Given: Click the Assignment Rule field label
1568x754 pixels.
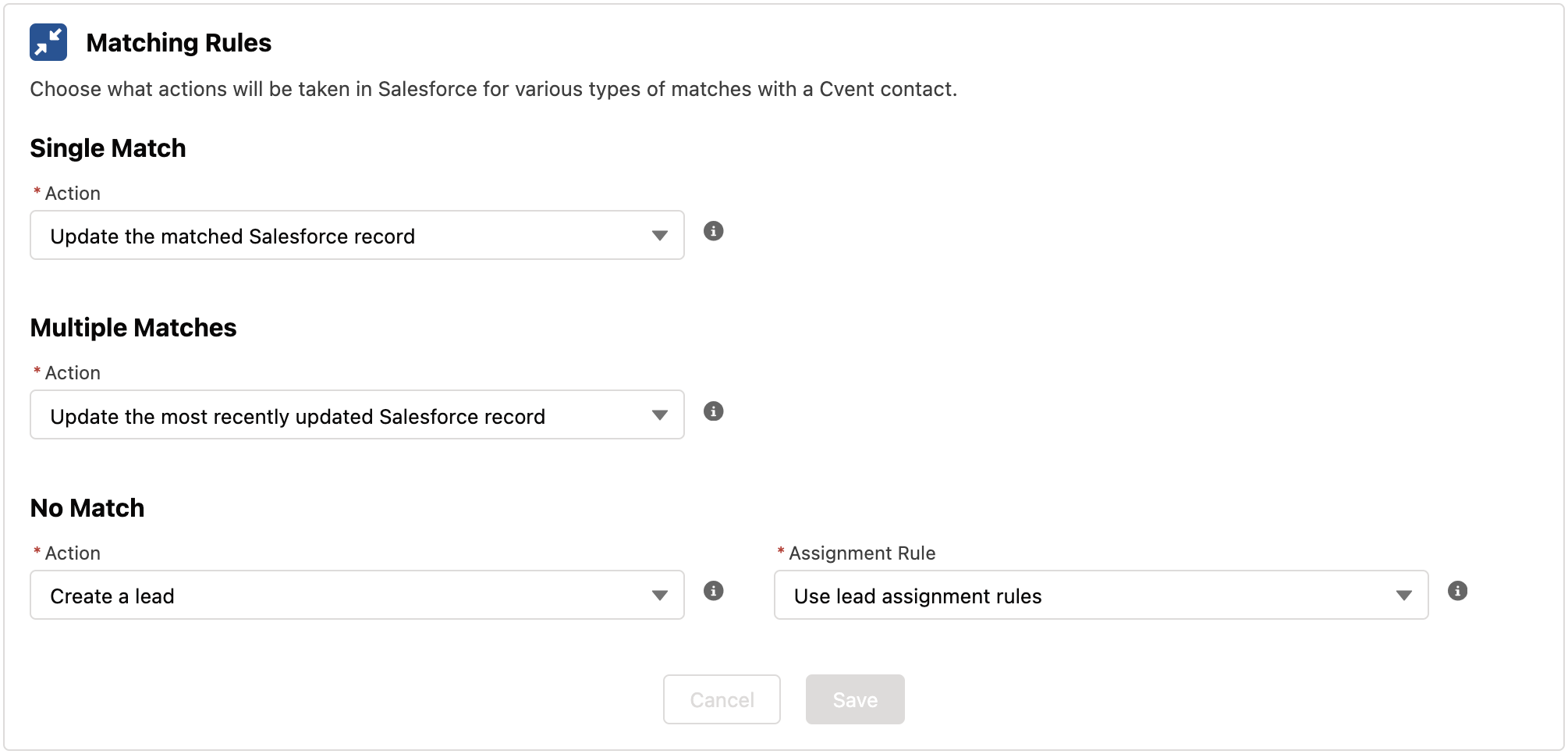Looking at the screenshot, I should [x=861, y=553].
